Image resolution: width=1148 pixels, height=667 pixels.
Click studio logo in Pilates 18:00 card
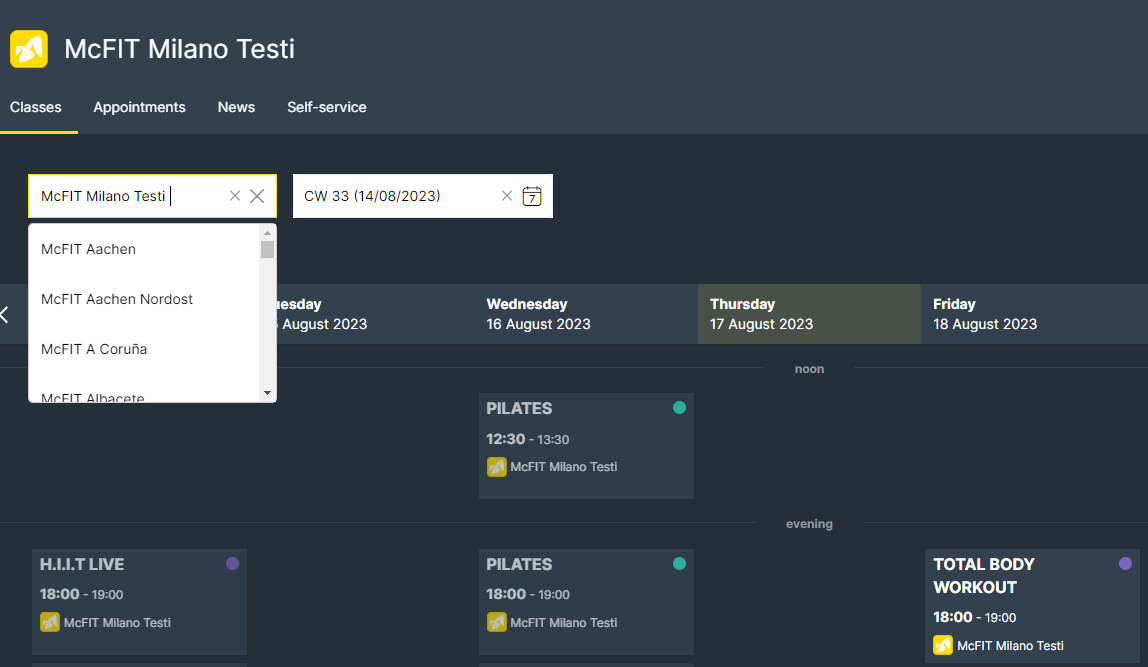tap(496, 622)
